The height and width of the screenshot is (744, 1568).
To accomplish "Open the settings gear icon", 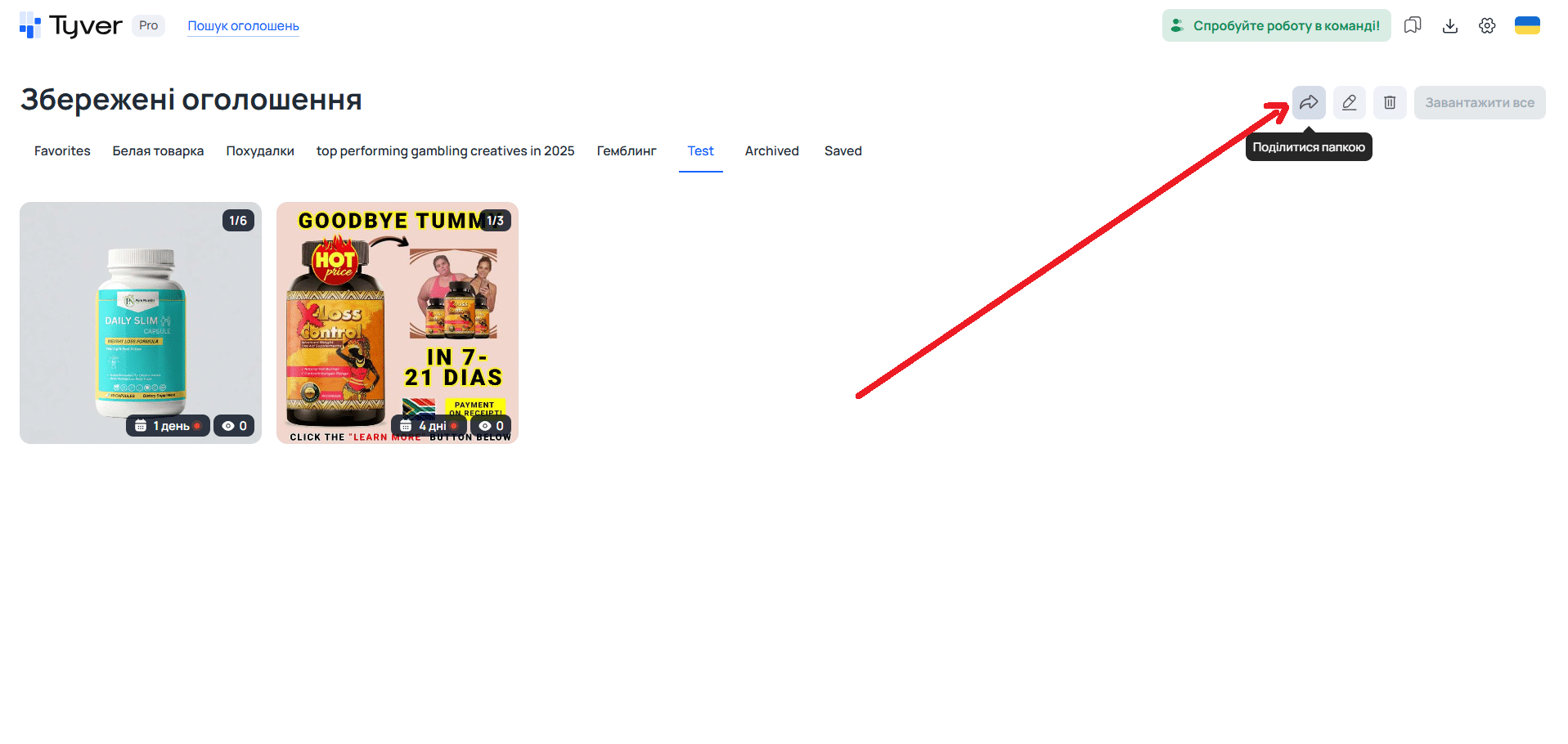I will 1487,25.
